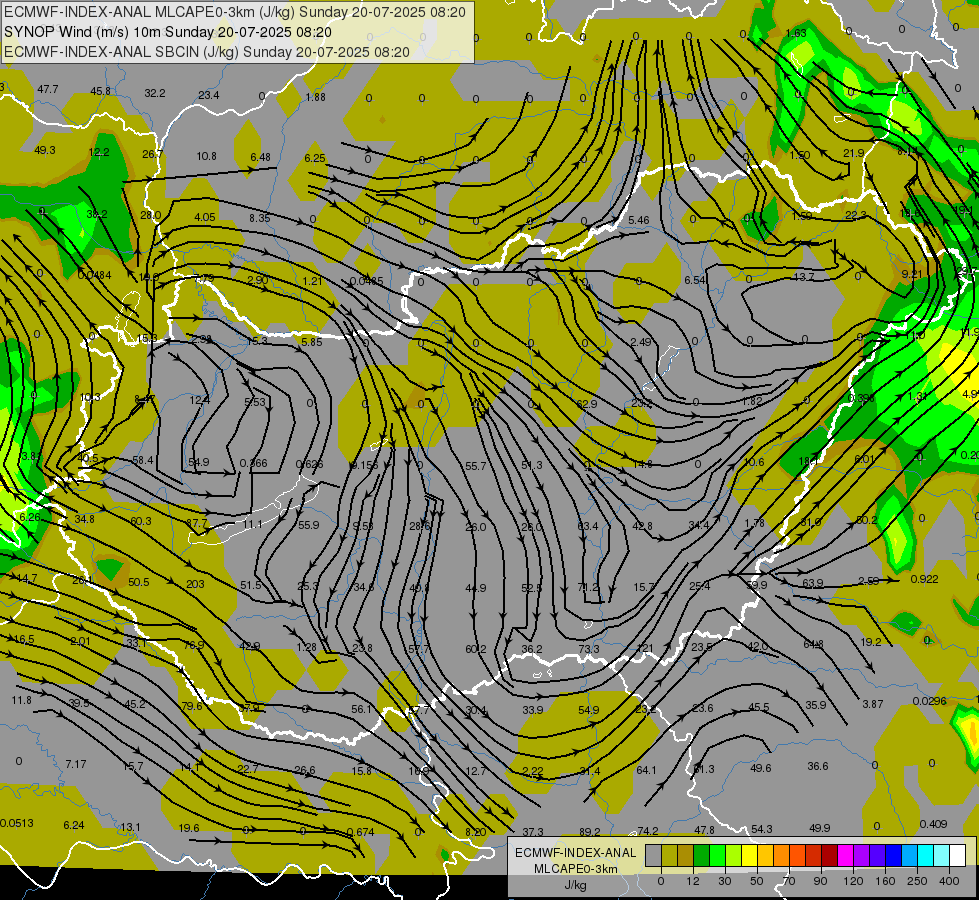
Task: Click the map value 62.9
Action: pos(587,404)
